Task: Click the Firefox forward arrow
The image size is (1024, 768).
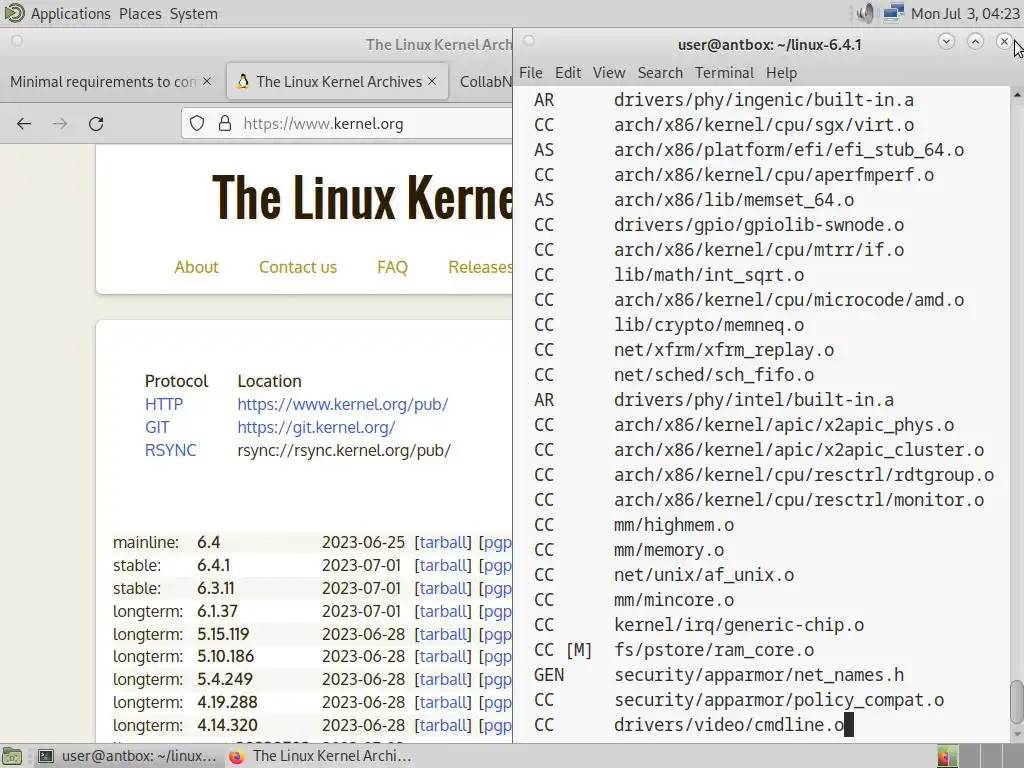Action: pos(60,123)
